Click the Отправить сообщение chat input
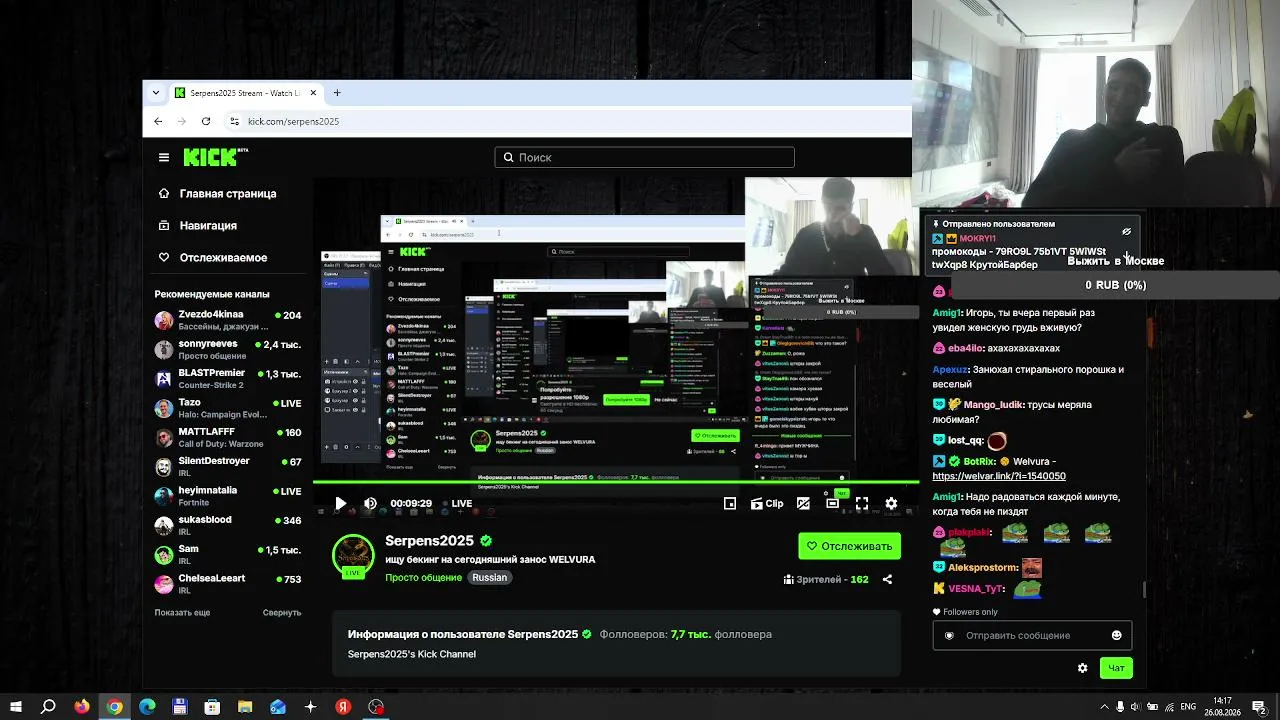Image resolution: width=1280 pixels, height=720 pixels. [1032, 635]
